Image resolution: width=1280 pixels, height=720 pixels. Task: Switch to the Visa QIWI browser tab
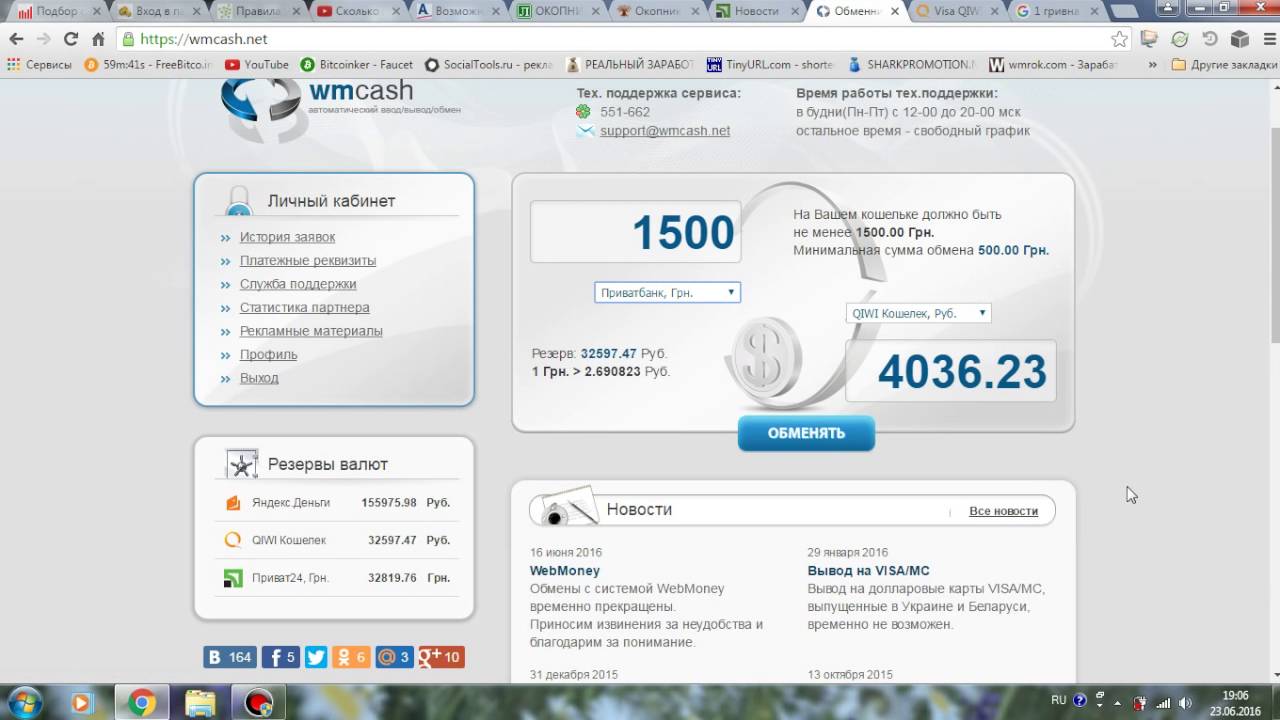955,12
